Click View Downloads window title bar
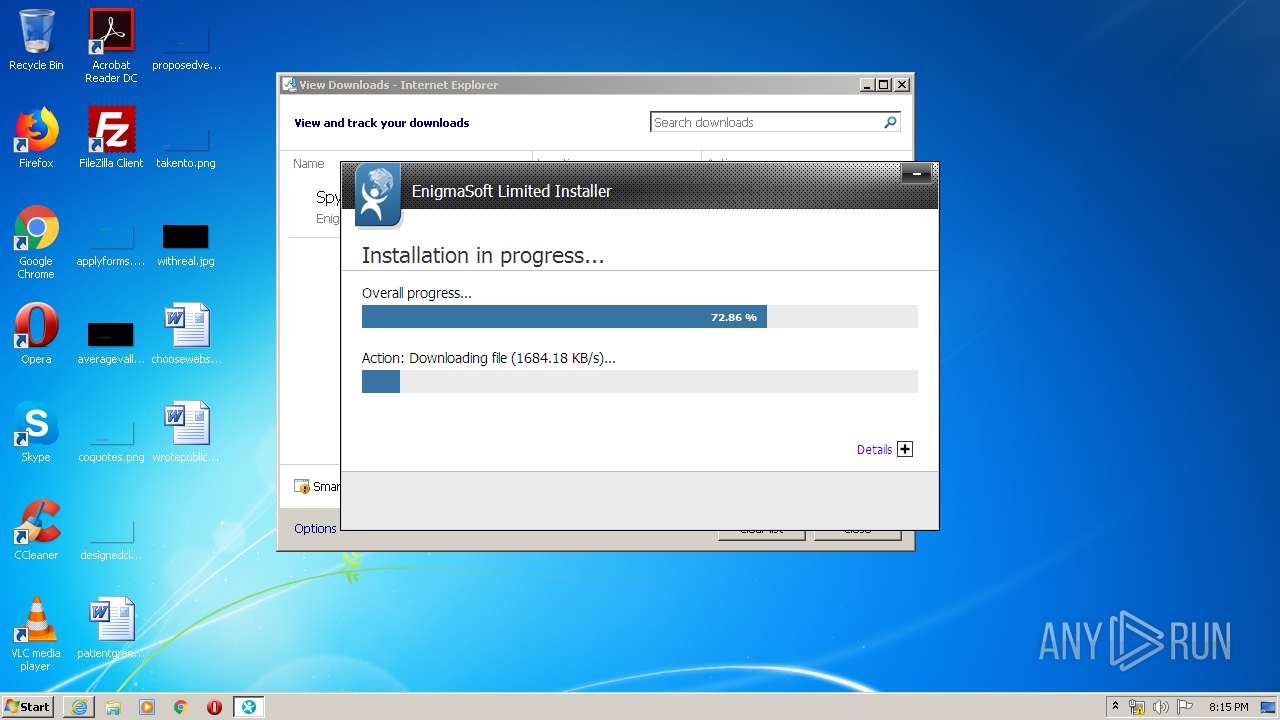This screenshot has width=1280, height=720. point(570,85)
